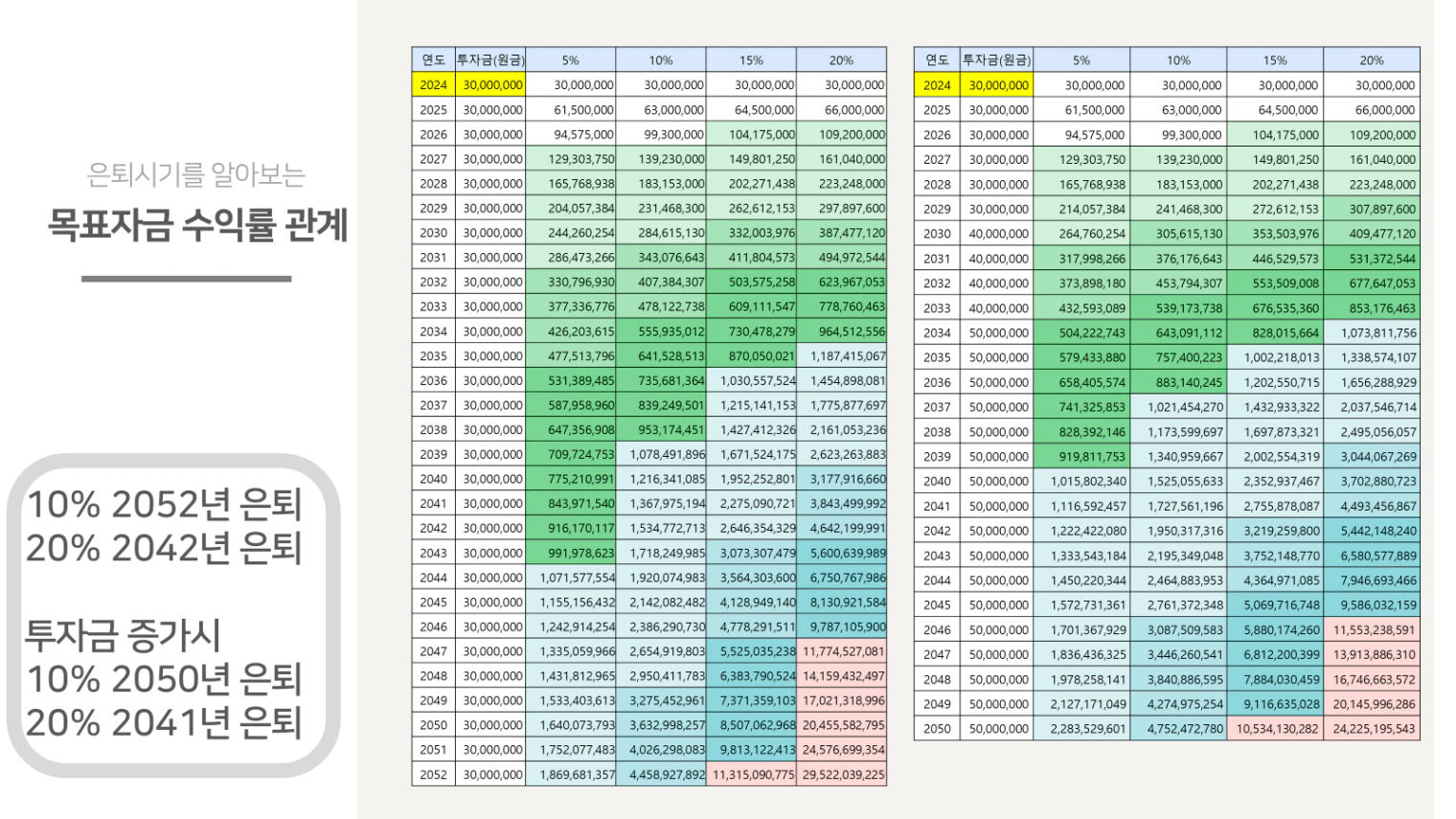Screen dimensions: 1456x819
Task: Click the '20%' column header in right table
Action: [1372, 59]
